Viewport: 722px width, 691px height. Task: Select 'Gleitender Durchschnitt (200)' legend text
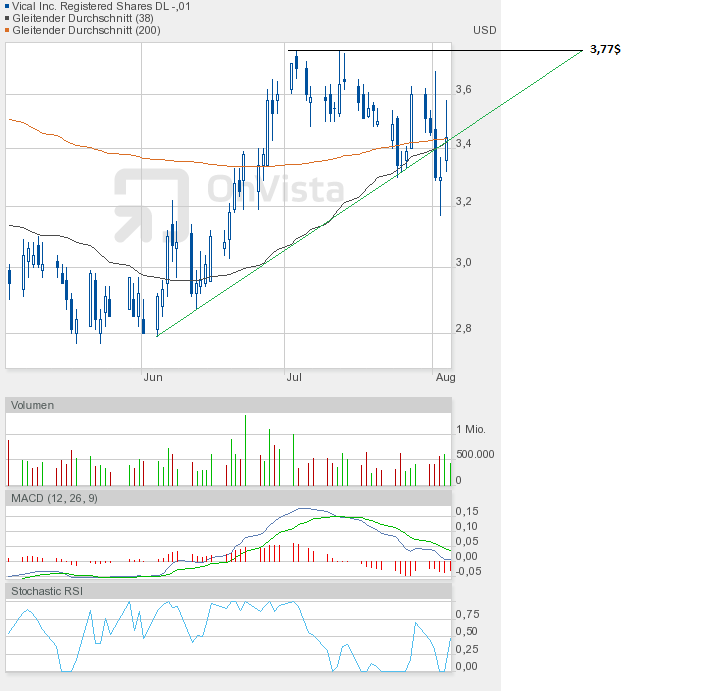pyautogui.click(x=87, y=30)
